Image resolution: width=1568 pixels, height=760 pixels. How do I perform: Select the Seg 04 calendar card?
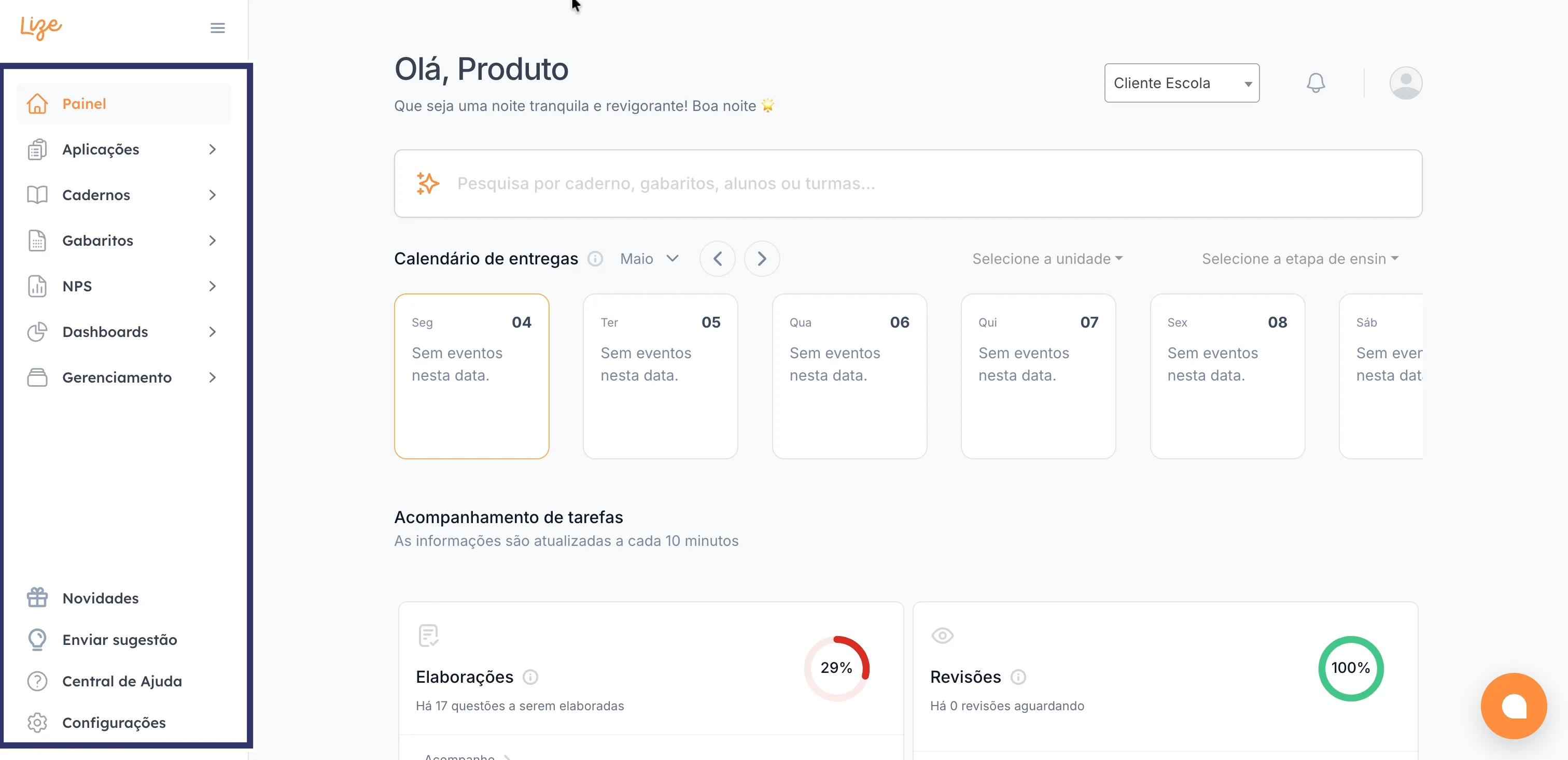(472, 376)
